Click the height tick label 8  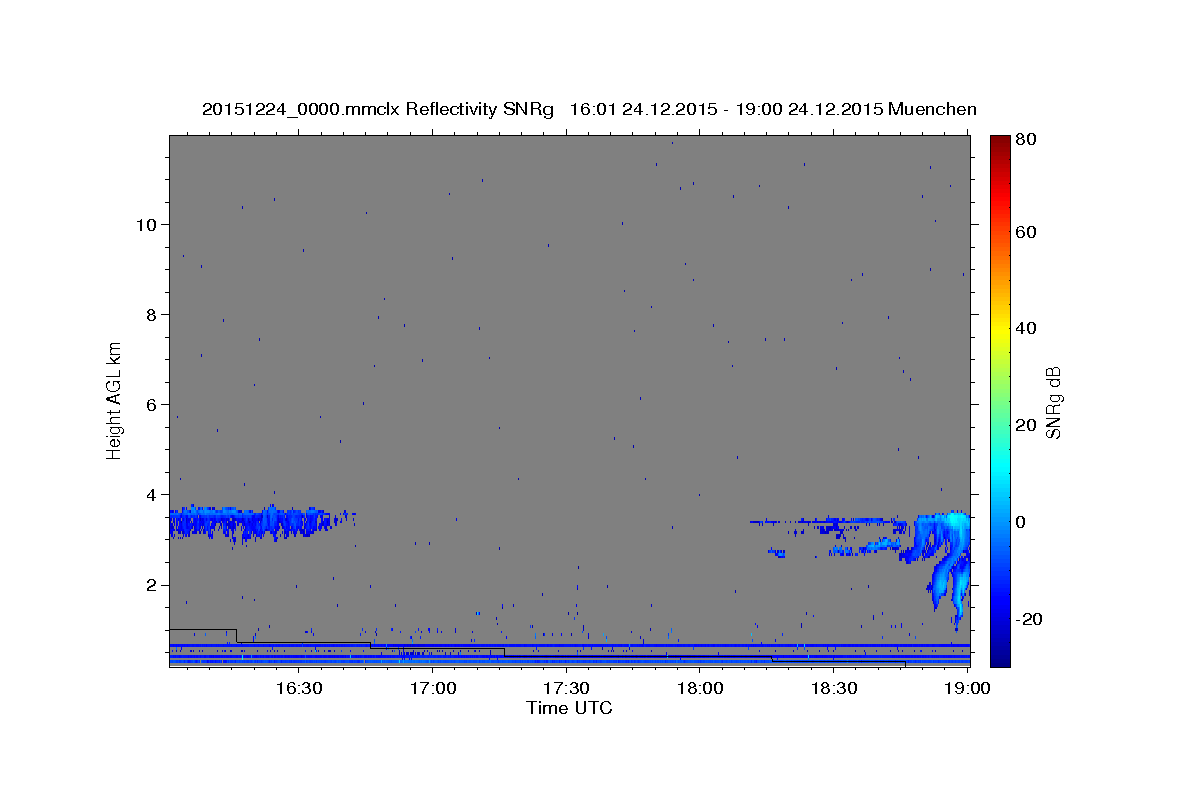click(150, 314)
